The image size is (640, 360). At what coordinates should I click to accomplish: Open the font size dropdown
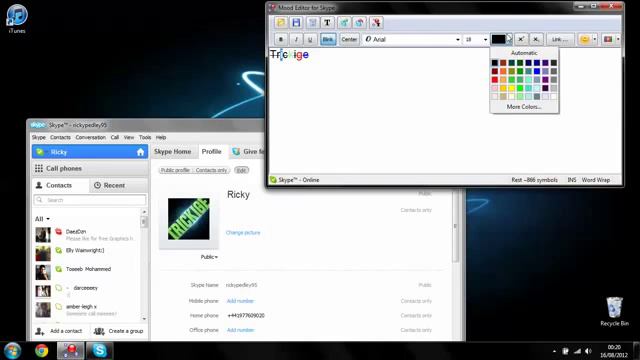(x=485, y=40)
